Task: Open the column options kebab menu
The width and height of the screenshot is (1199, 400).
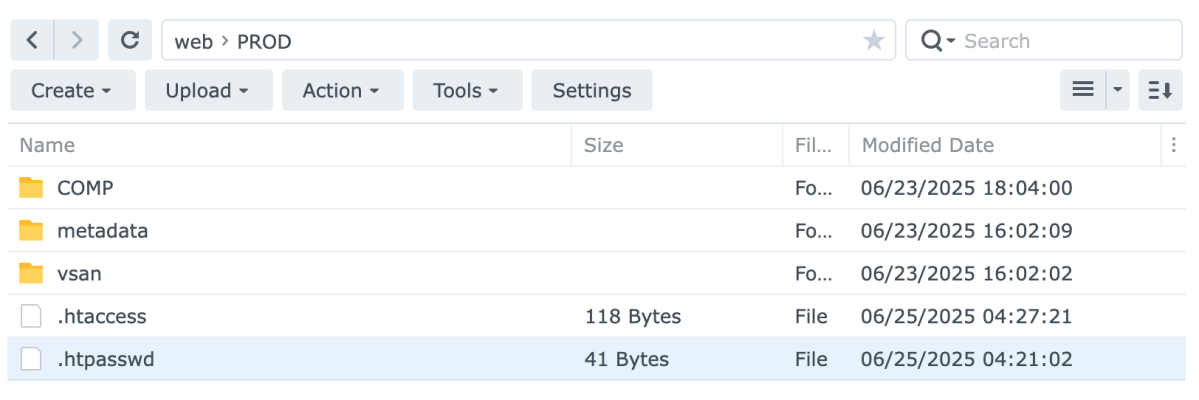Action: 1173,145
